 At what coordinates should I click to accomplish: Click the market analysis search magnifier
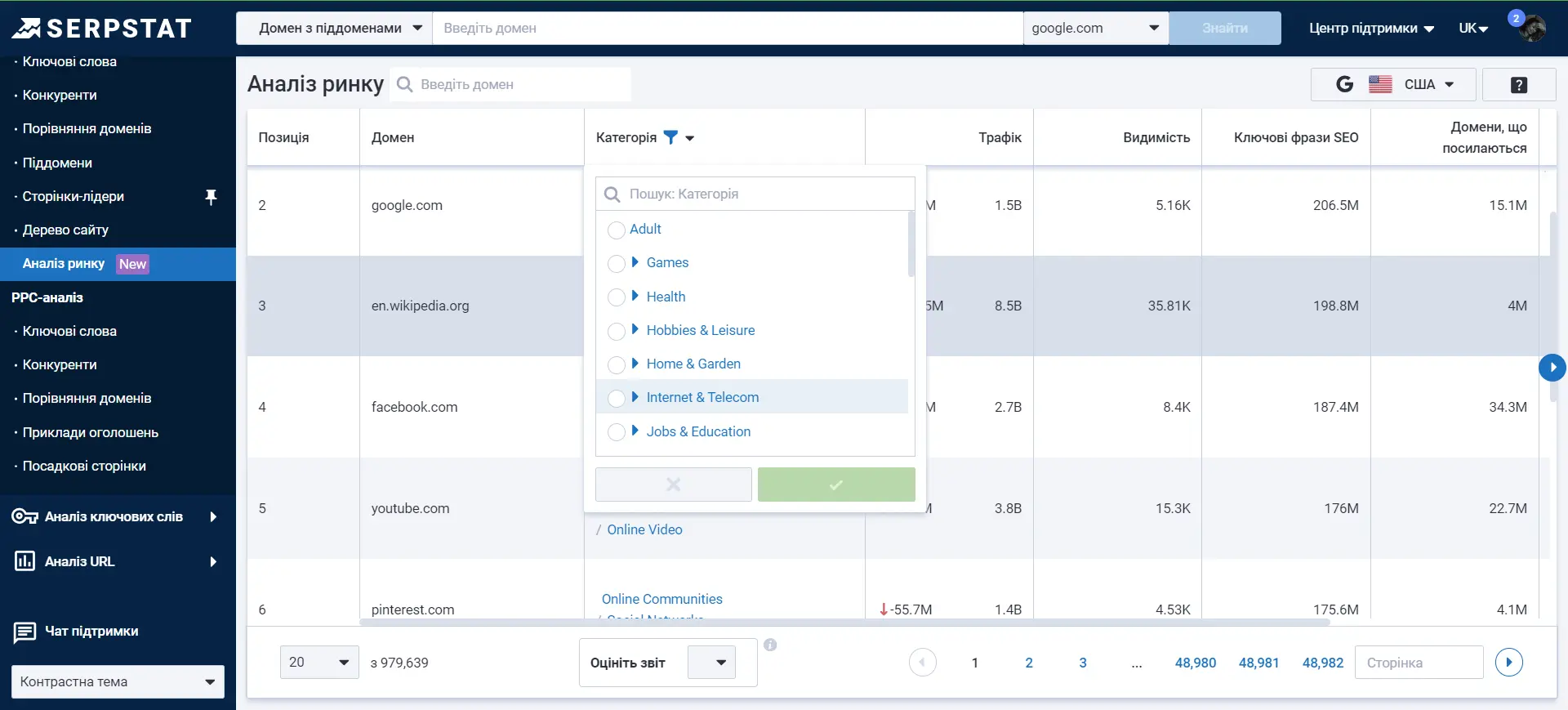404,84
